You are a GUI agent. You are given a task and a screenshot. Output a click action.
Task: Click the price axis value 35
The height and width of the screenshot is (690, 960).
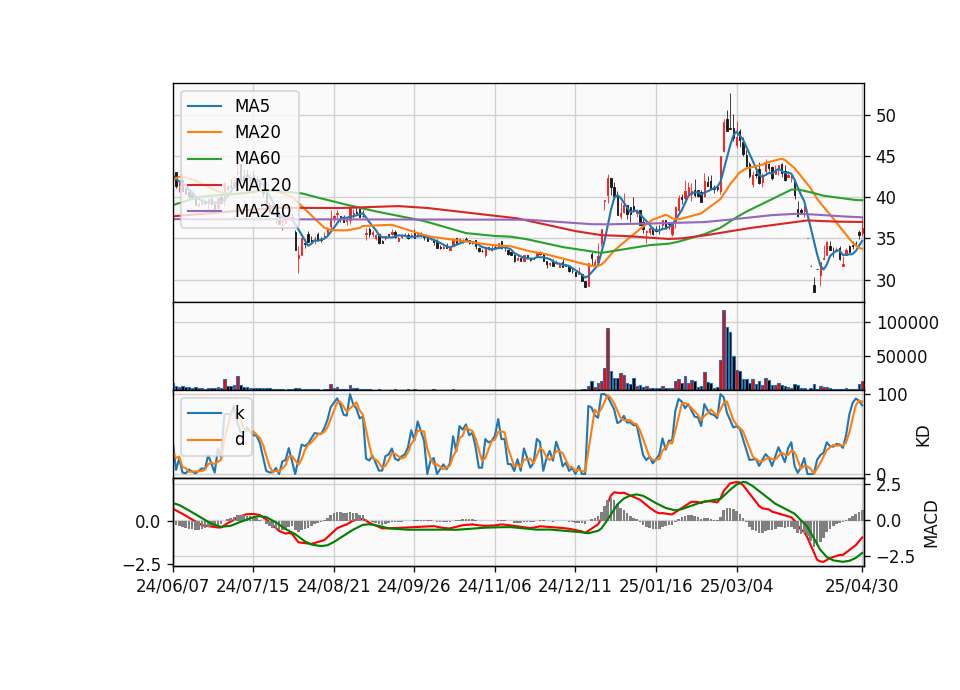click(886, 239)
